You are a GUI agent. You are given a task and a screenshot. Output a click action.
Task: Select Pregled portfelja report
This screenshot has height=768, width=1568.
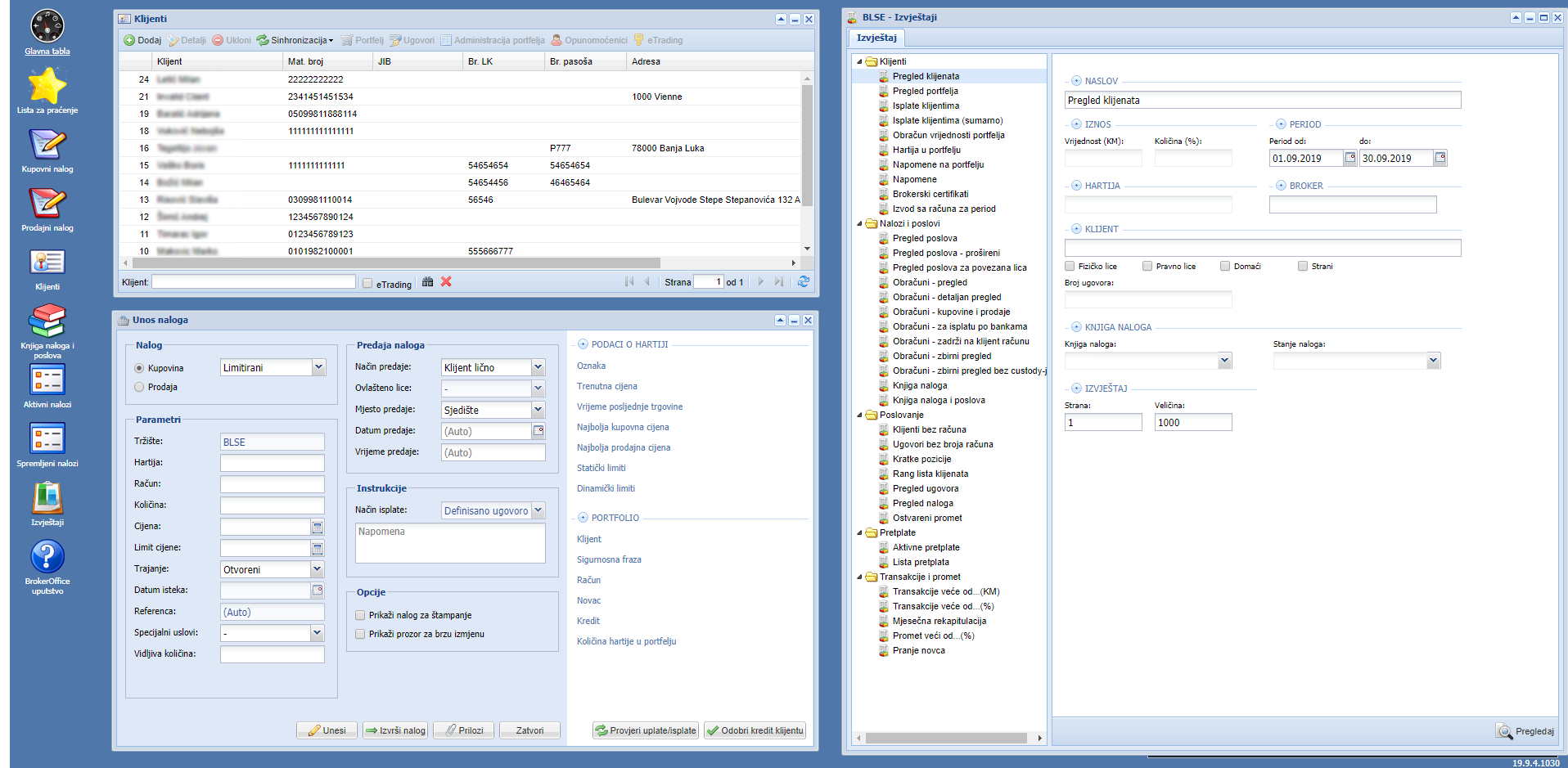click(x=925, y=91)
